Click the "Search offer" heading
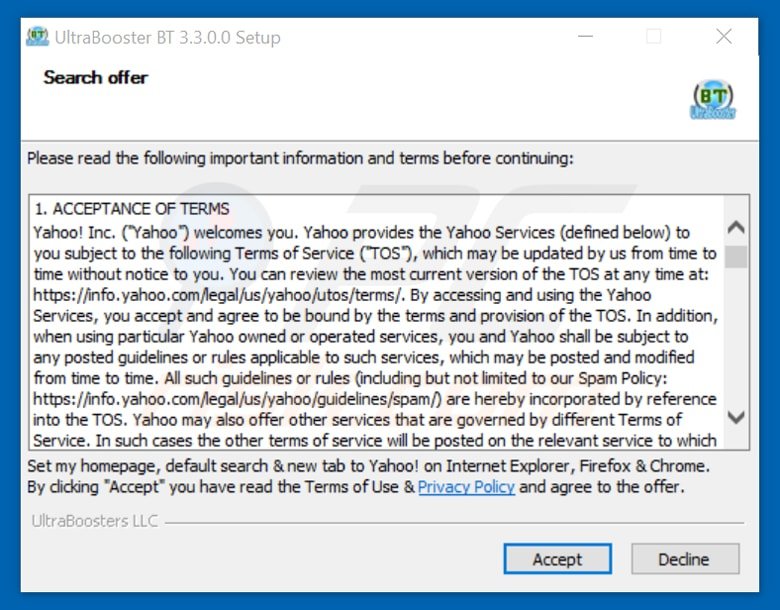The image size is (780, 610). pos(96,78)
